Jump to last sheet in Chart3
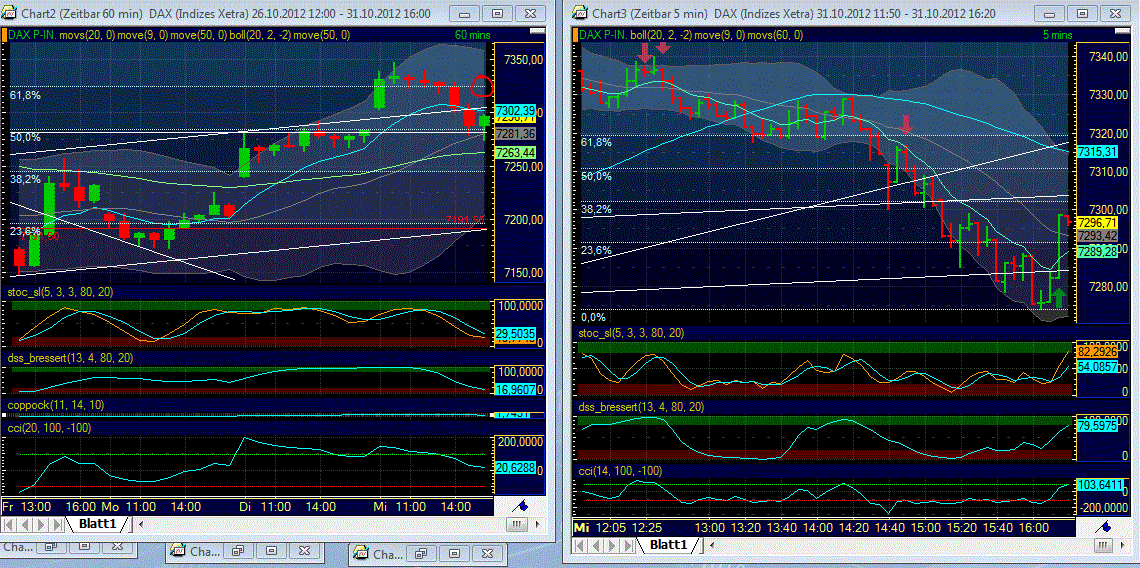 [x=627, y=544]
